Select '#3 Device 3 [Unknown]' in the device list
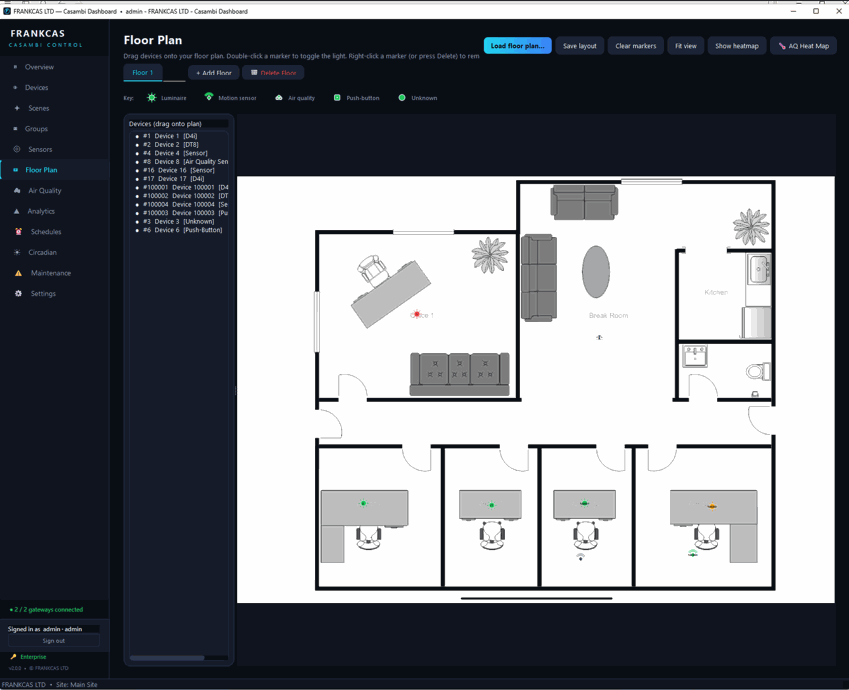 click(x=178, y=222)
